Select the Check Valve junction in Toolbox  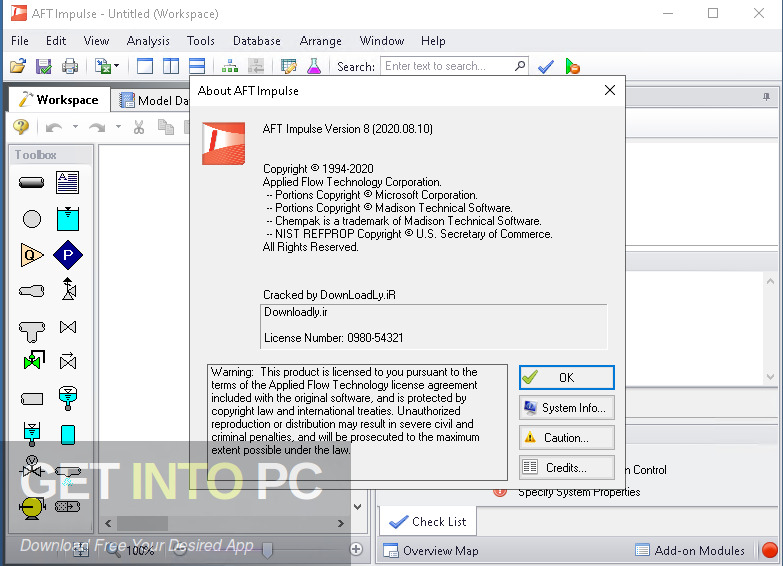(x=68, y=361)
